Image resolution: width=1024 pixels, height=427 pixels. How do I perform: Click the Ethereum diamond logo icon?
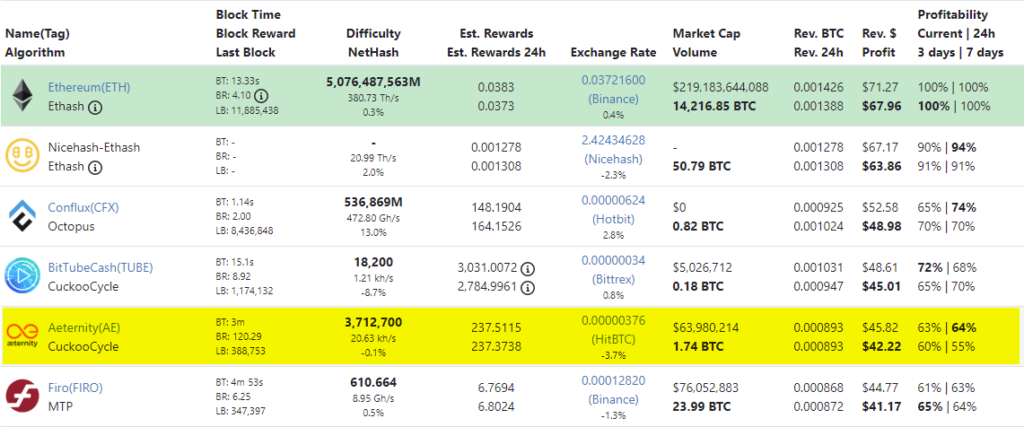[22, 95]
